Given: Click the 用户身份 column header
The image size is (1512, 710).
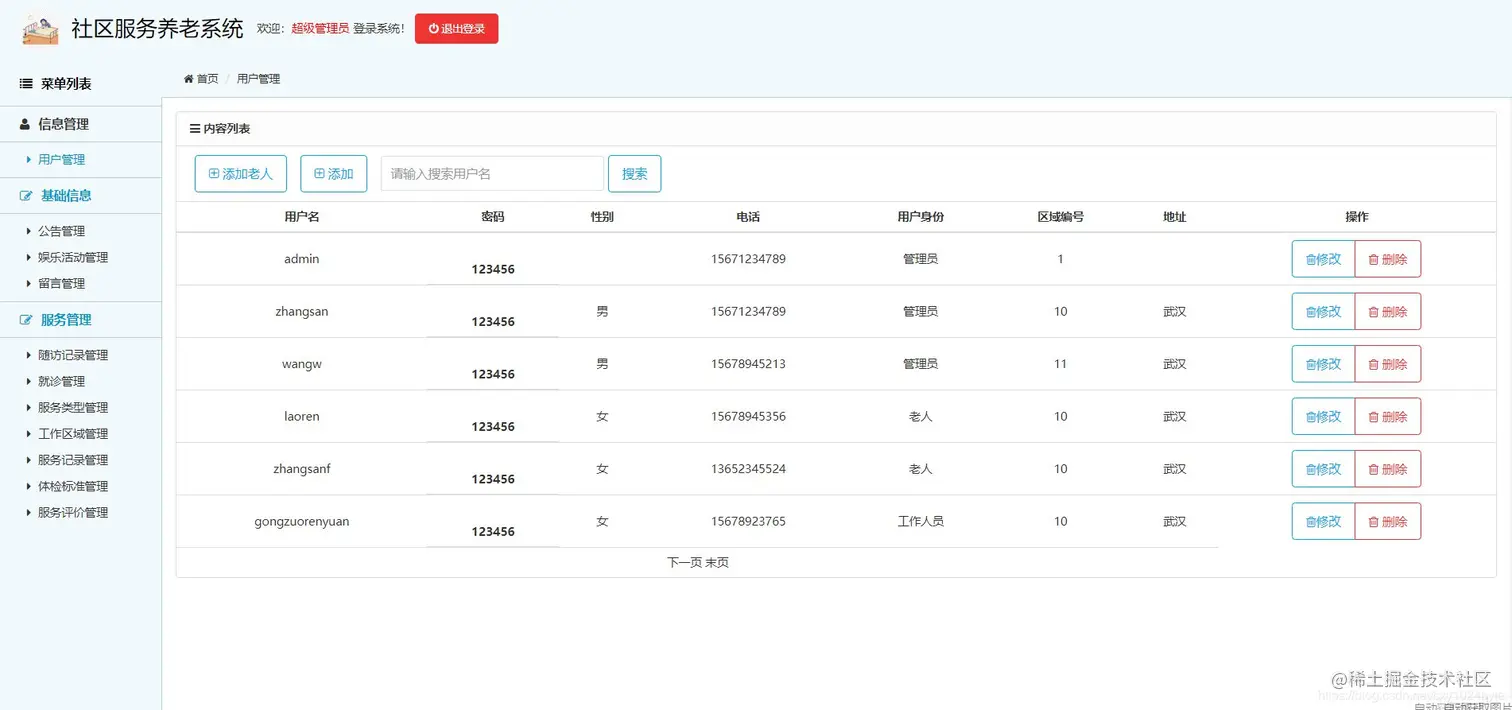Looking at the screenshot, I should (x=920, y=216).
